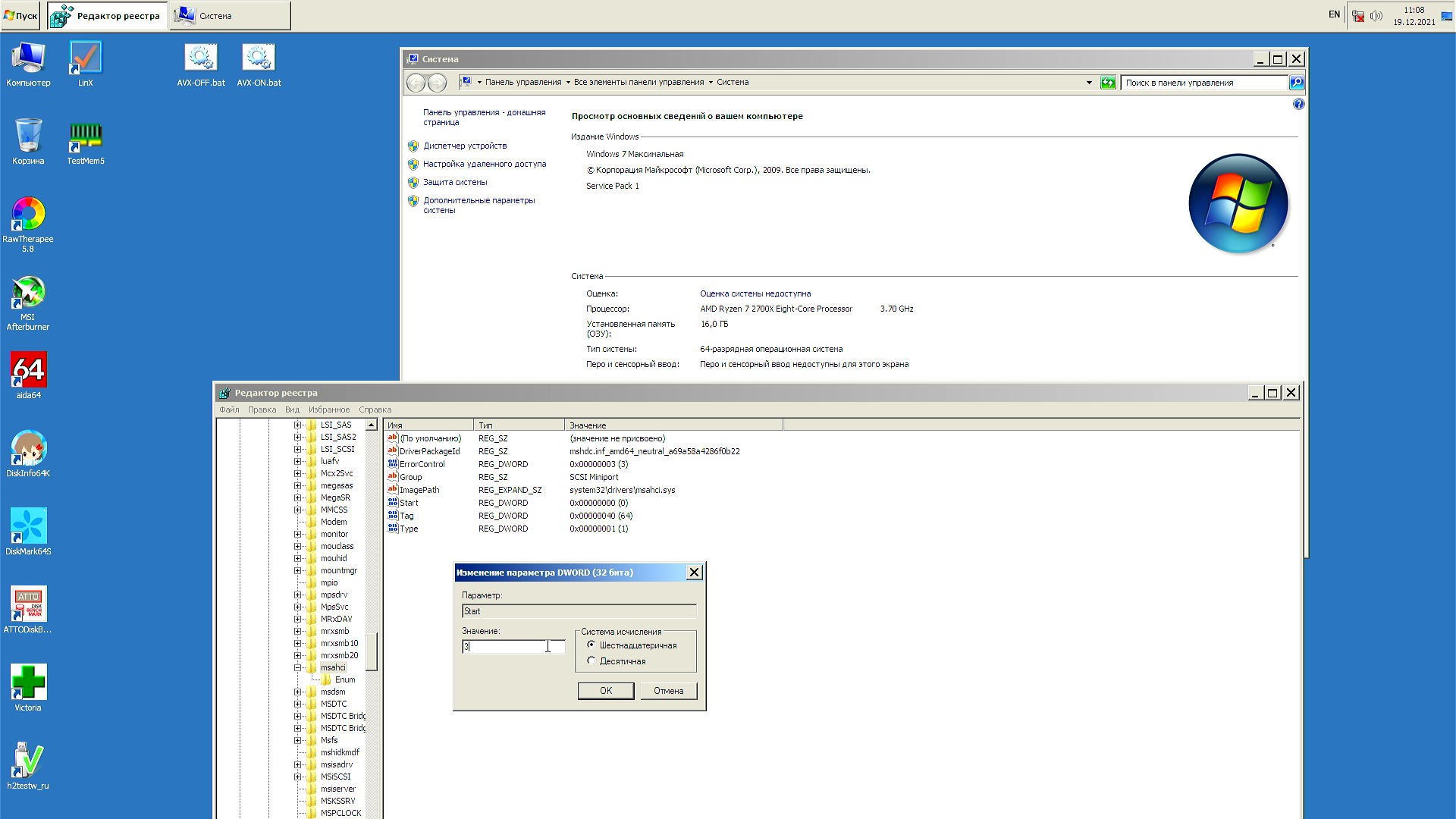
Task: Open the address bar history dropdown
Action: coord(1089,82)
